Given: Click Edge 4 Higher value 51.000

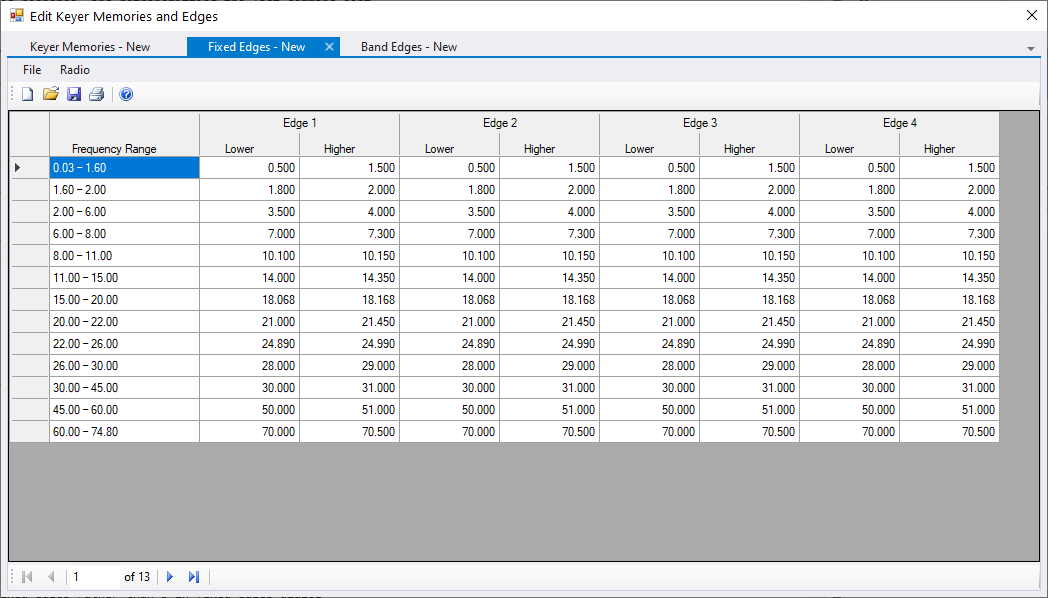Looking at the screenshot, I should (949, 410).
